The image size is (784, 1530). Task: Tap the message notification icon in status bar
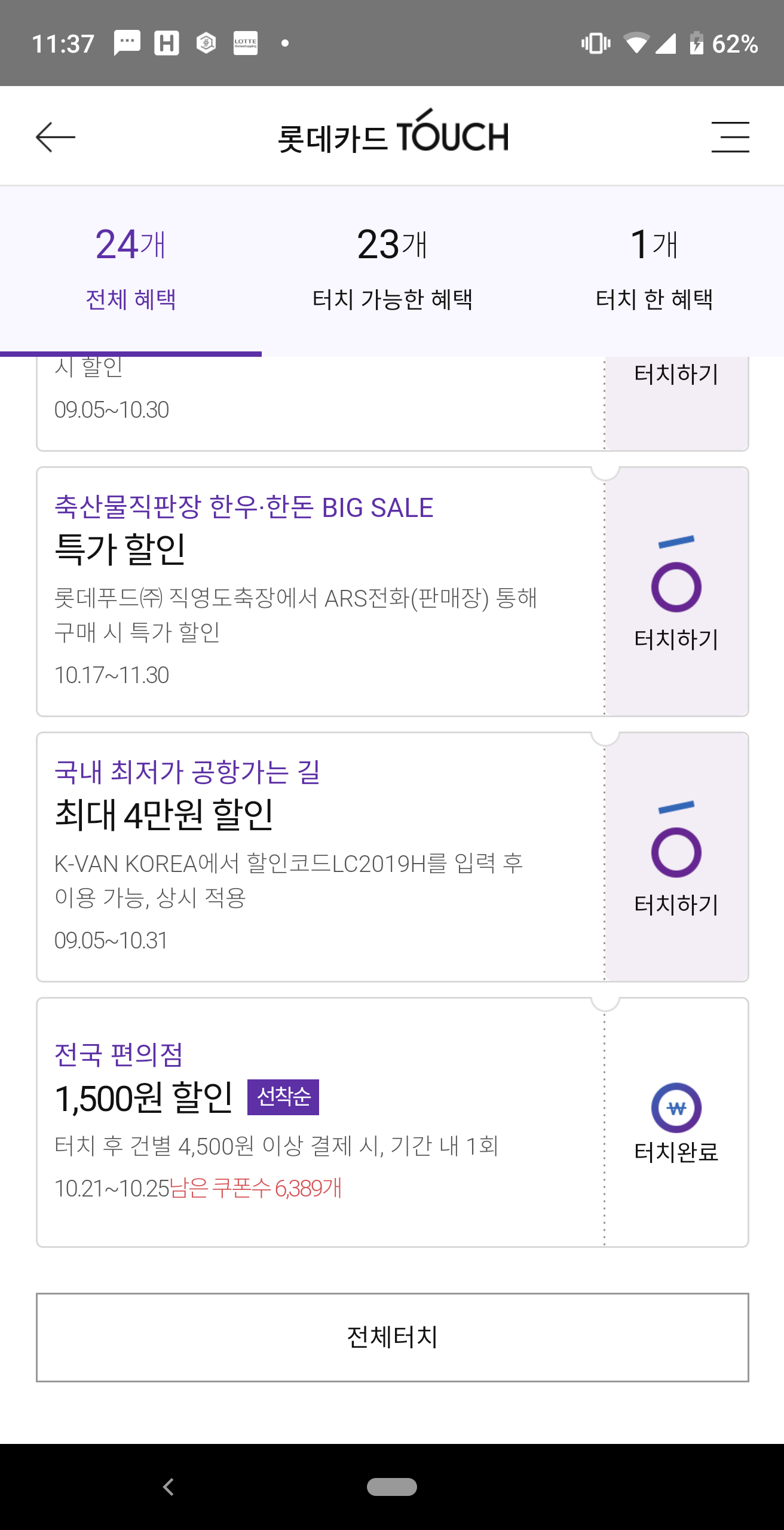point(127,43)
